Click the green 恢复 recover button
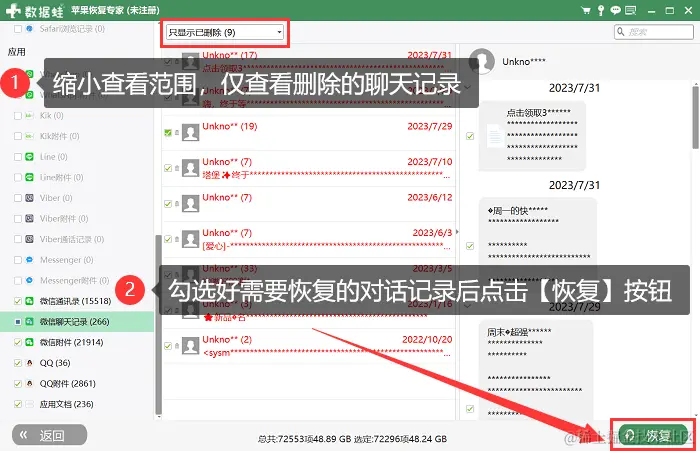The width and height of the screenshot is (700, 451). point(653,435)
